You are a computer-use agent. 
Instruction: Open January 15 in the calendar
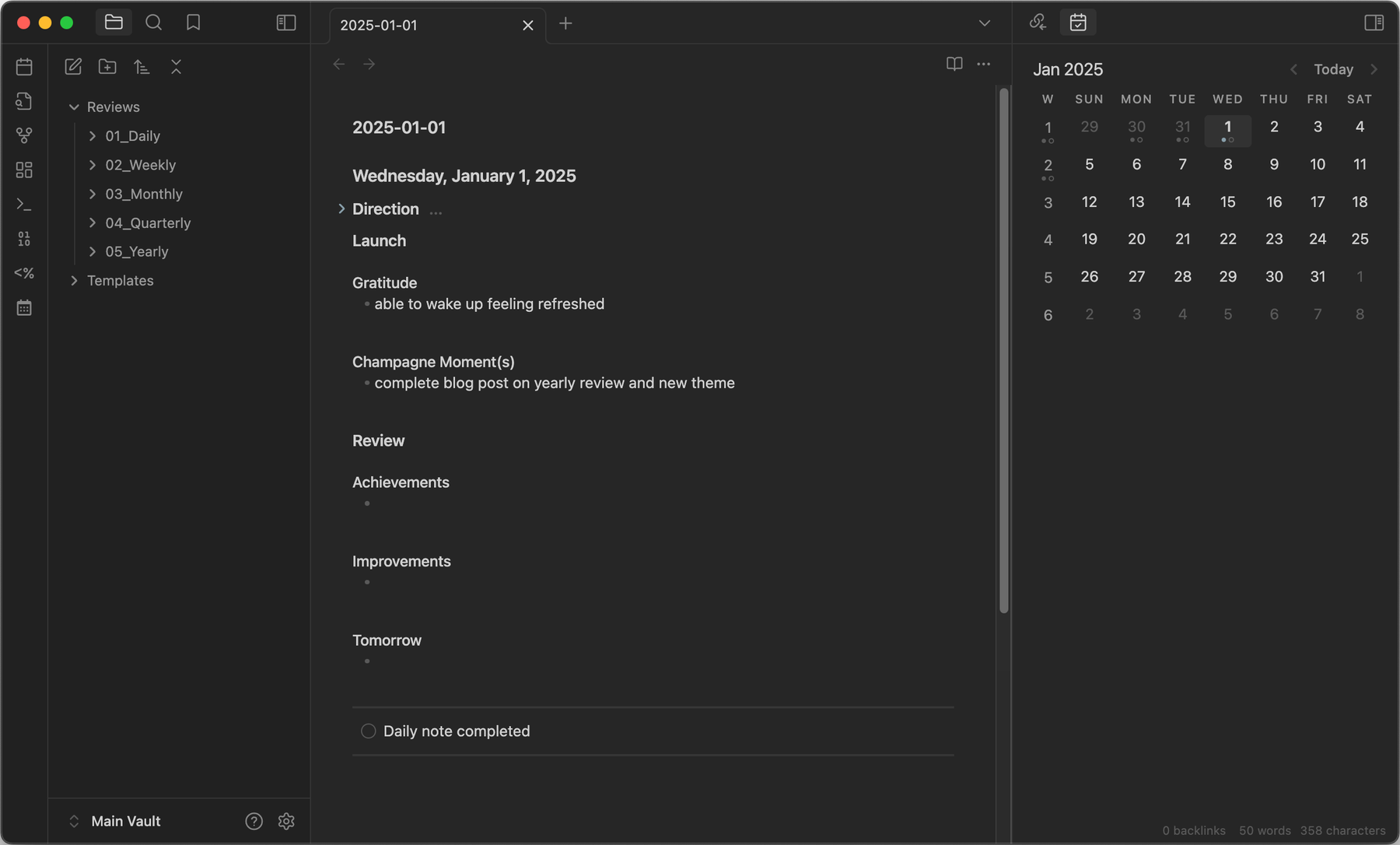[1227, 202]
